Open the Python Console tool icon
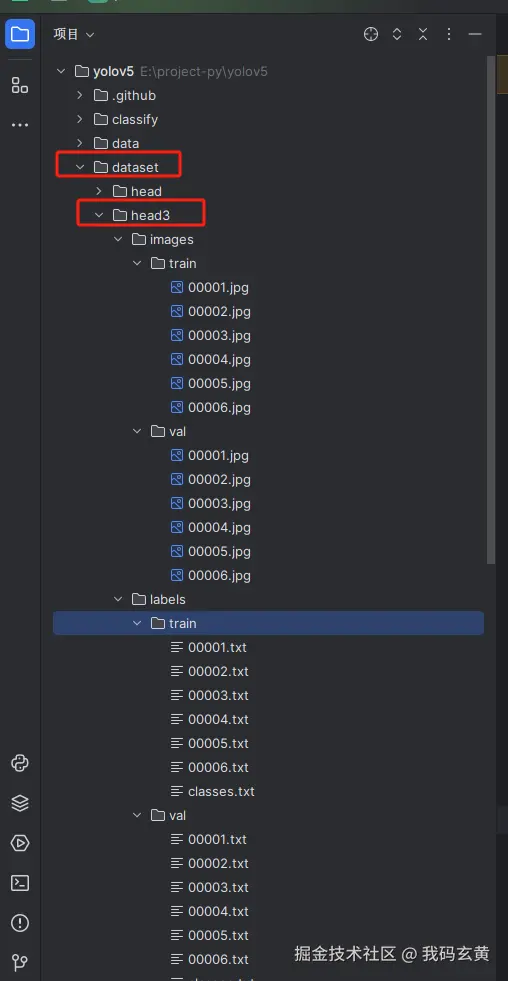This screenshot has height=981, width=508. click(x=20, y=763)
